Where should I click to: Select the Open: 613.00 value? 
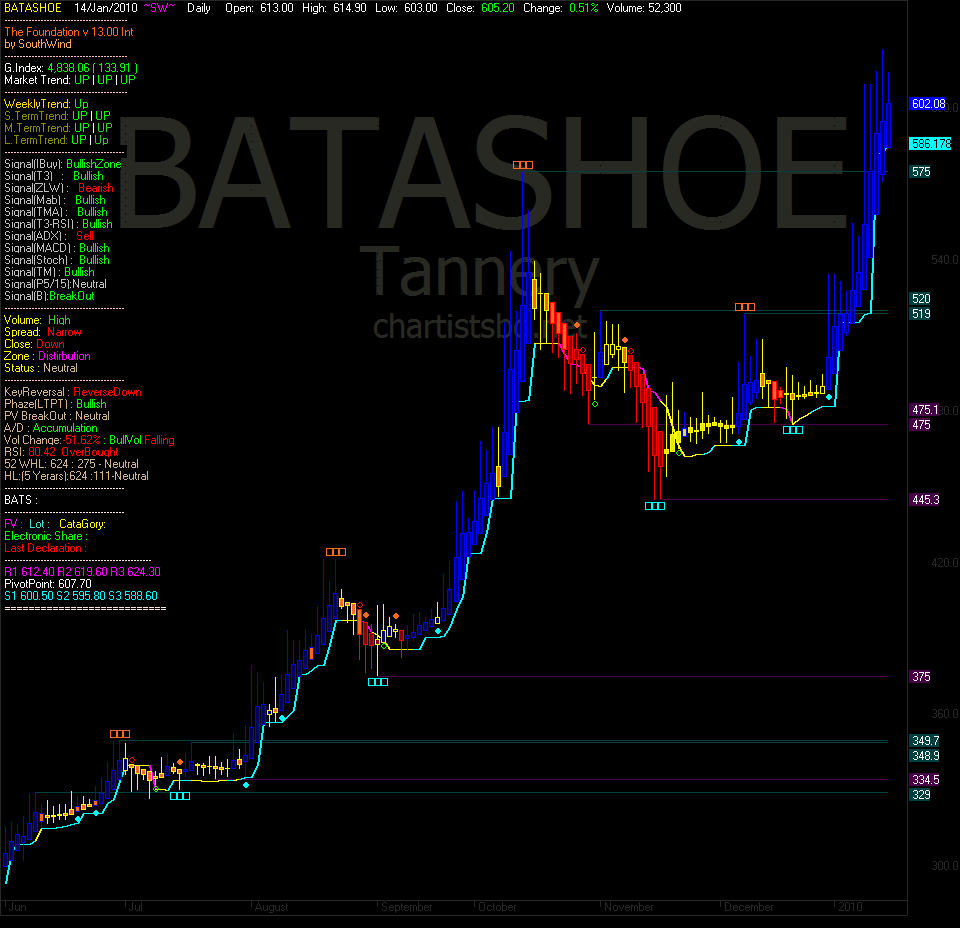tap(259, 8)
